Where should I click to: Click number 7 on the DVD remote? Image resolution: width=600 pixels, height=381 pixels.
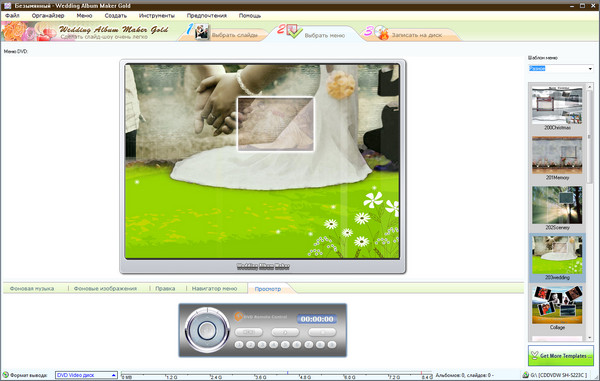[x=309, y=345]
